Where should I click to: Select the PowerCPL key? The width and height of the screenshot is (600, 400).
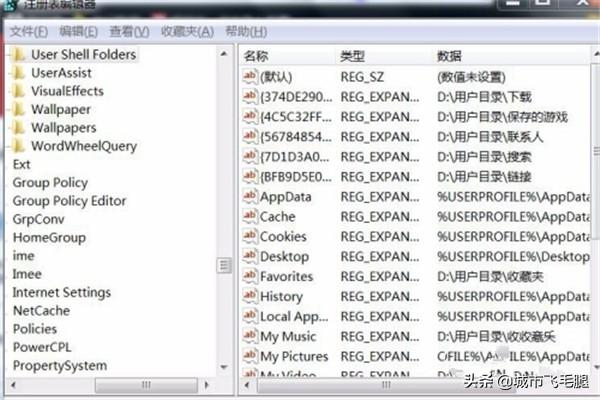pyautogui.click(x=42, y=347)
